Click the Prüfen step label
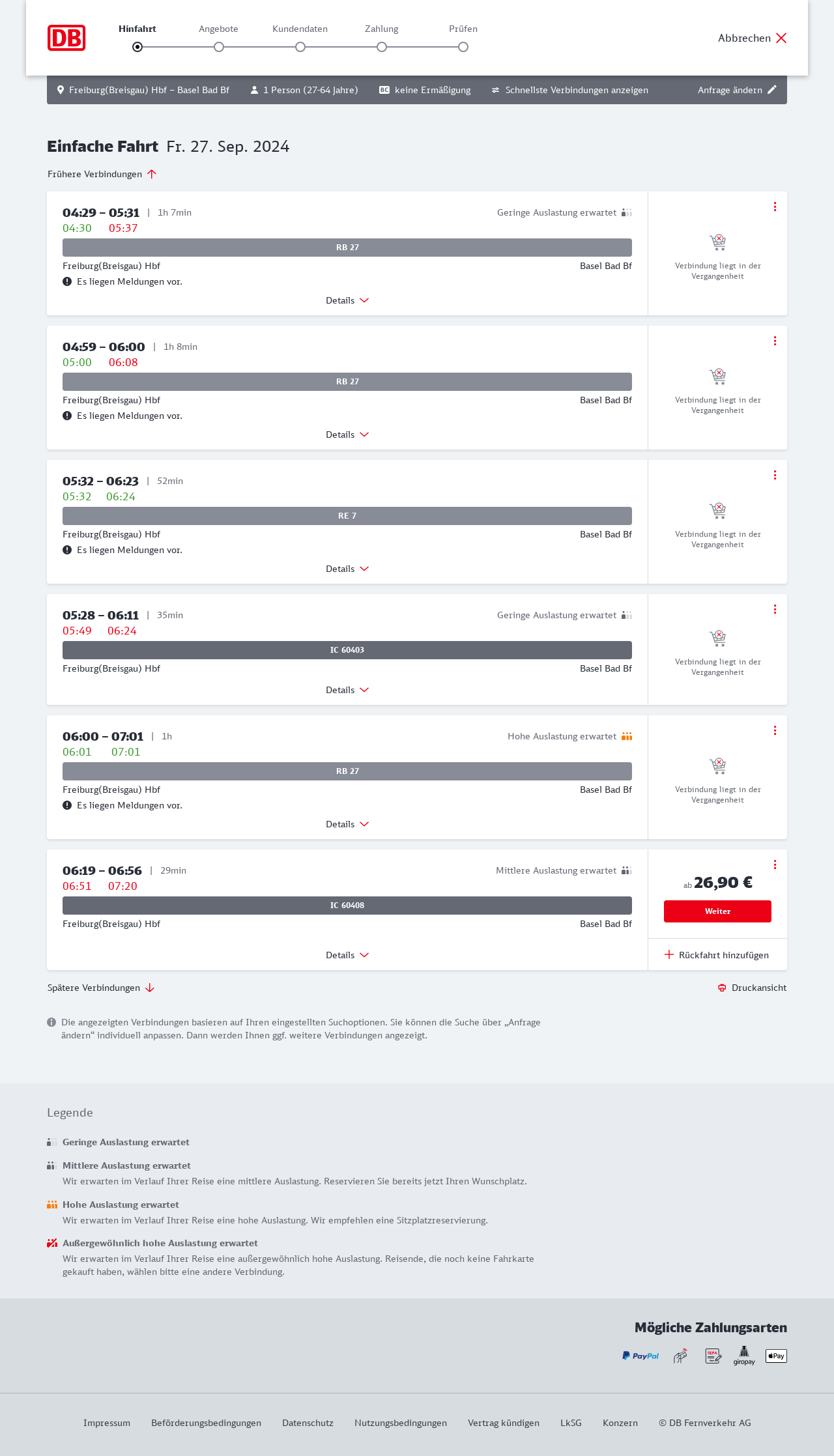Screen dimensions: 834x1456 (x=463, y=29)
